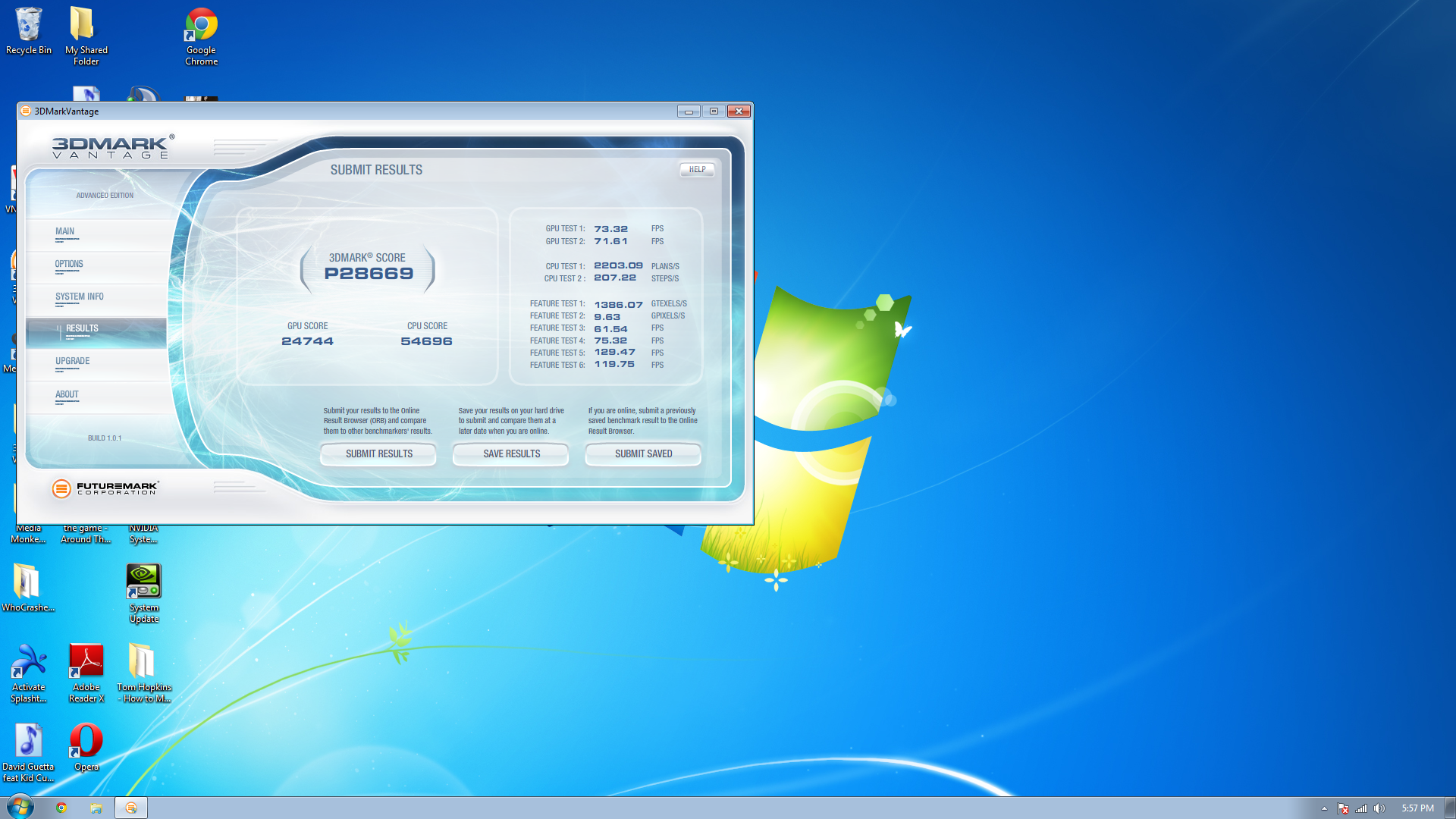
Task: Click FEATURE TEST 4 value 75.32
Action: coord(610,340)
